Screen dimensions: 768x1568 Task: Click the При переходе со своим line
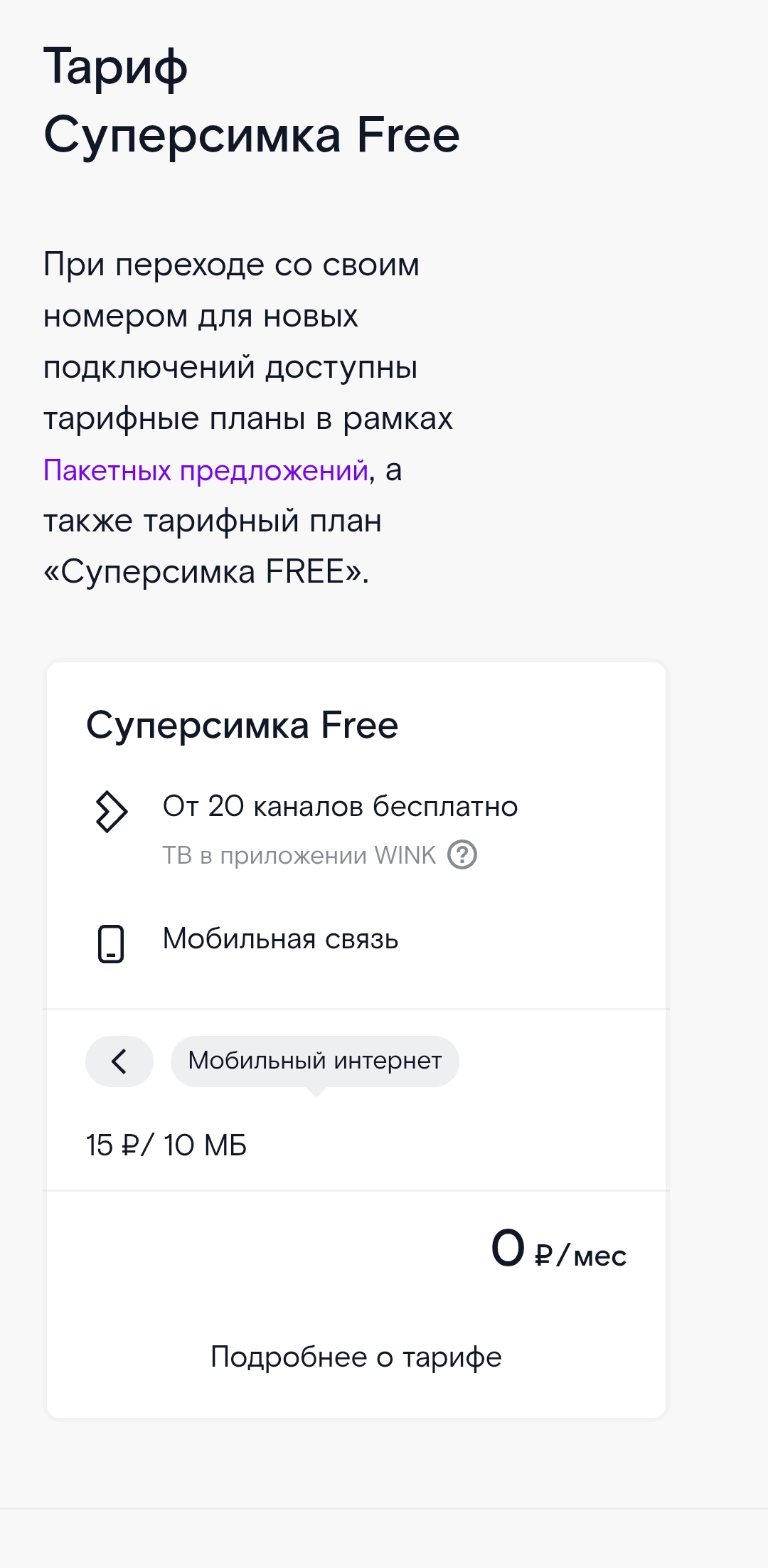(231, 265)
